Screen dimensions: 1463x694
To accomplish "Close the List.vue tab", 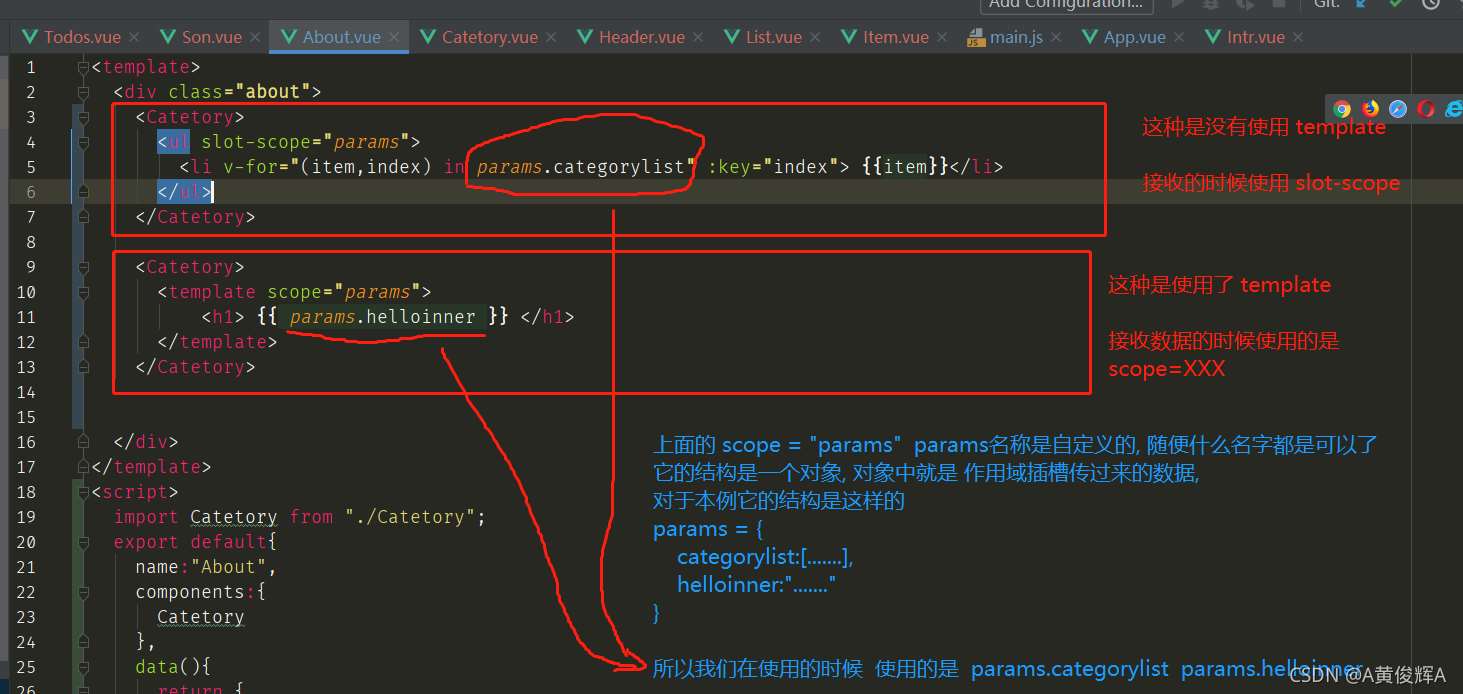I will [x=815, y=37].
